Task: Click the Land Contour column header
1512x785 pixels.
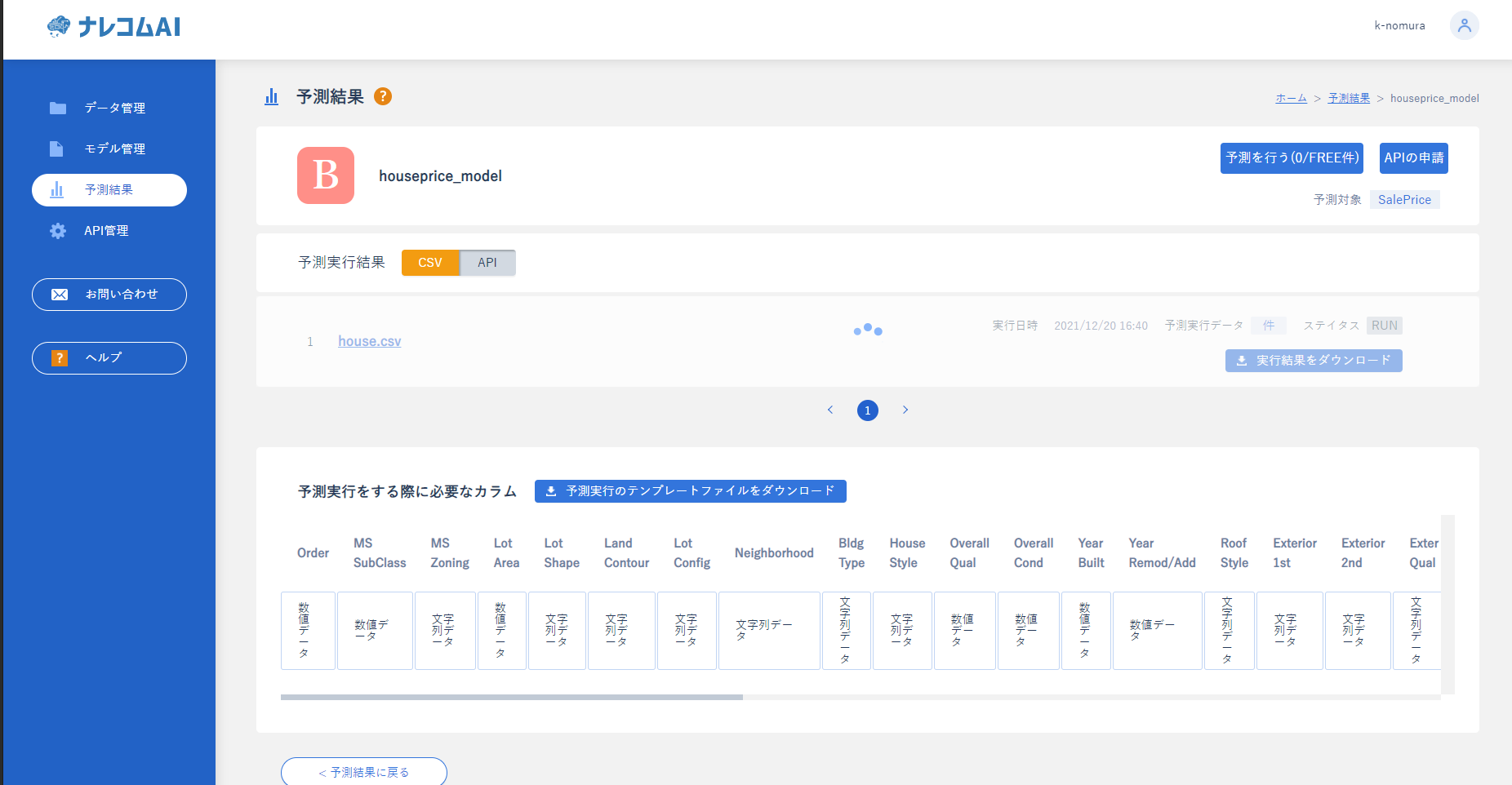Action: pyautogui.click(x=626, y=553)
